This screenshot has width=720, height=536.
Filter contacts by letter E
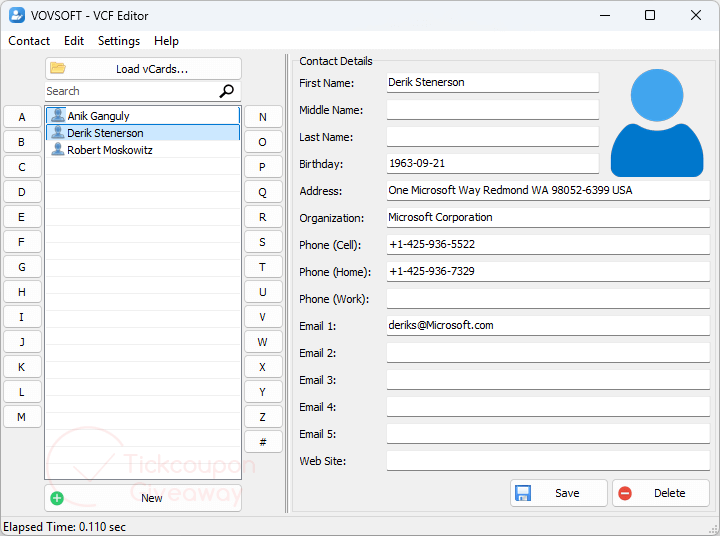(22, 217)
